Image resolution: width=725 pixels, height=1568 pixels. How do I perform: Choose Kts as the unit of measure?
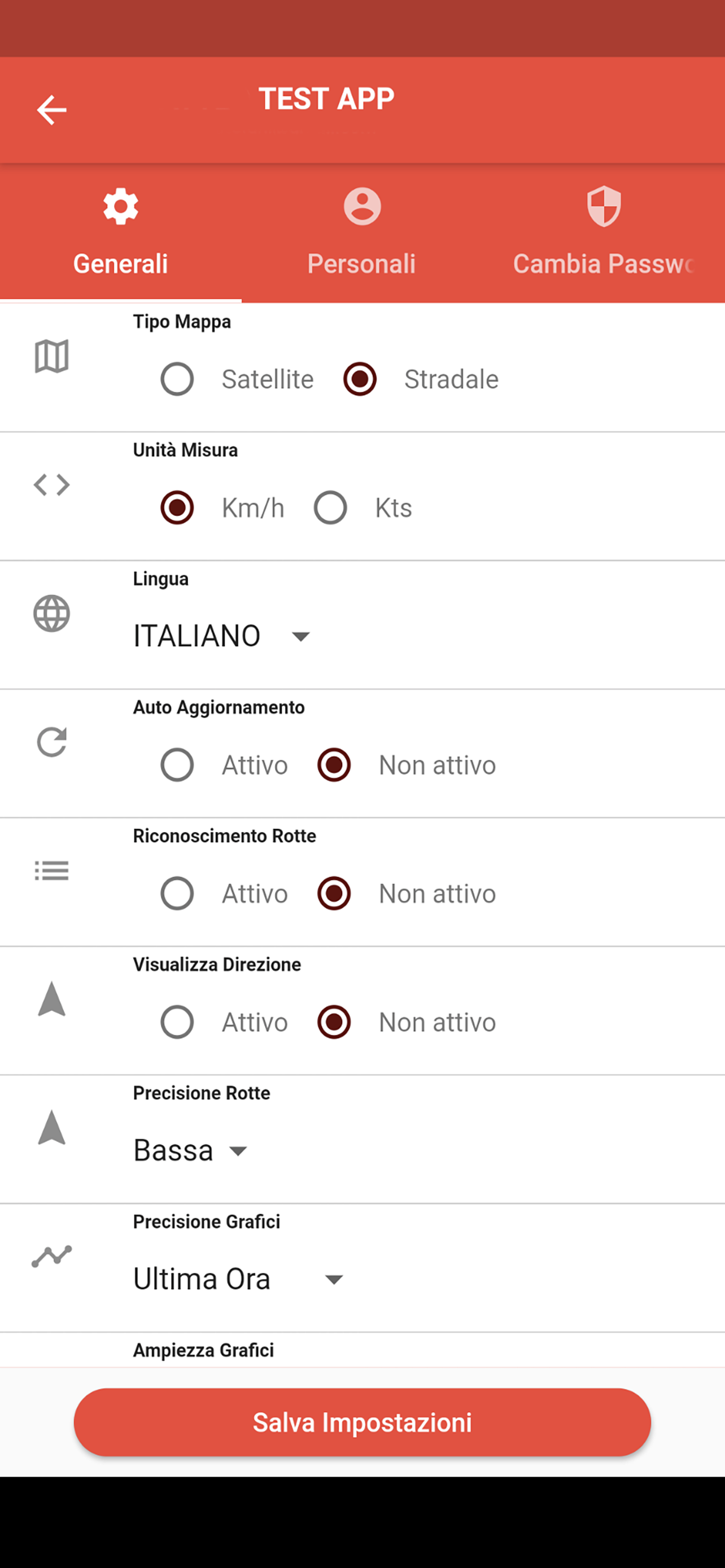click(x=330, y=507)
